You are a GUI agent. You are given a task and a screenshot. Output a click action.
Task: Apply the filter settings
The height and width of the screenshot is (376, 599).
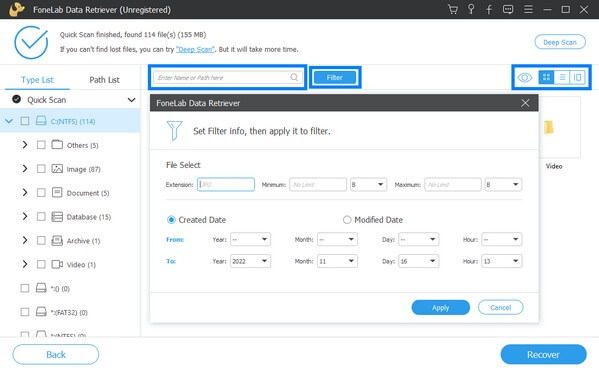pos(440,307)
